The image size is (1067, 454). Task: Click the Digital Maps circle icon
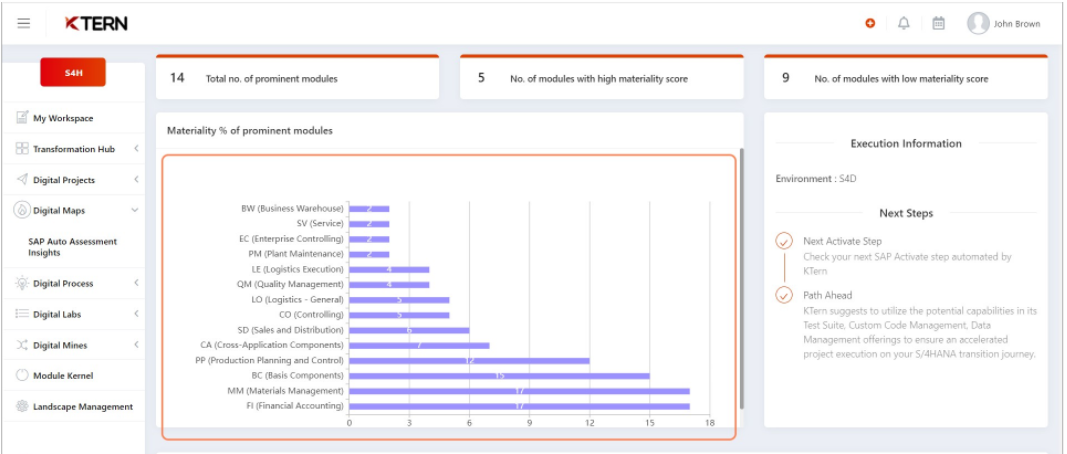point(22,210)
